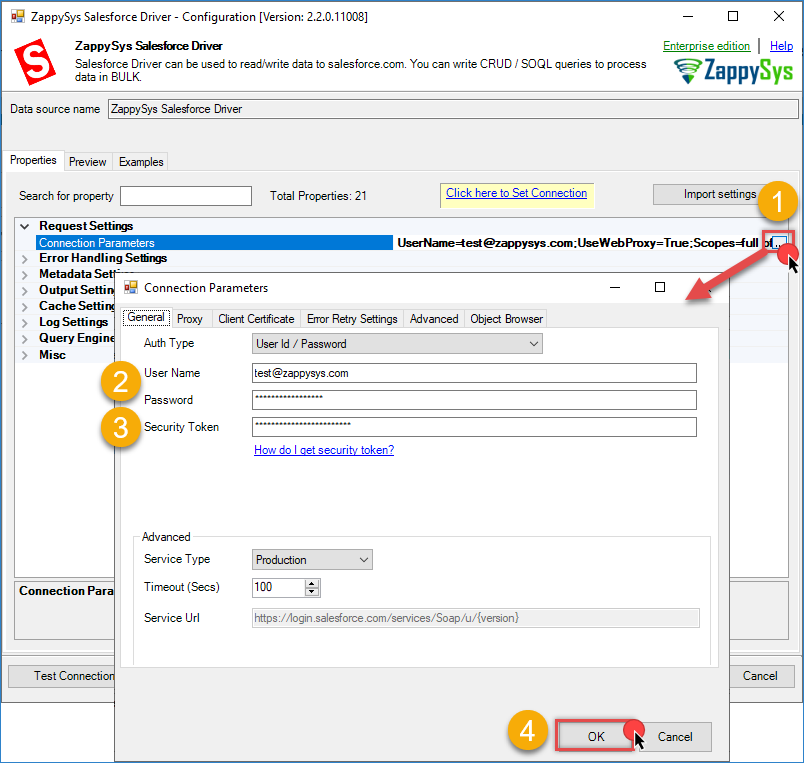The width and height of the screenshot is (804, 763).
Task: Open the Auth Type dropdown
Action: (397, 344)
